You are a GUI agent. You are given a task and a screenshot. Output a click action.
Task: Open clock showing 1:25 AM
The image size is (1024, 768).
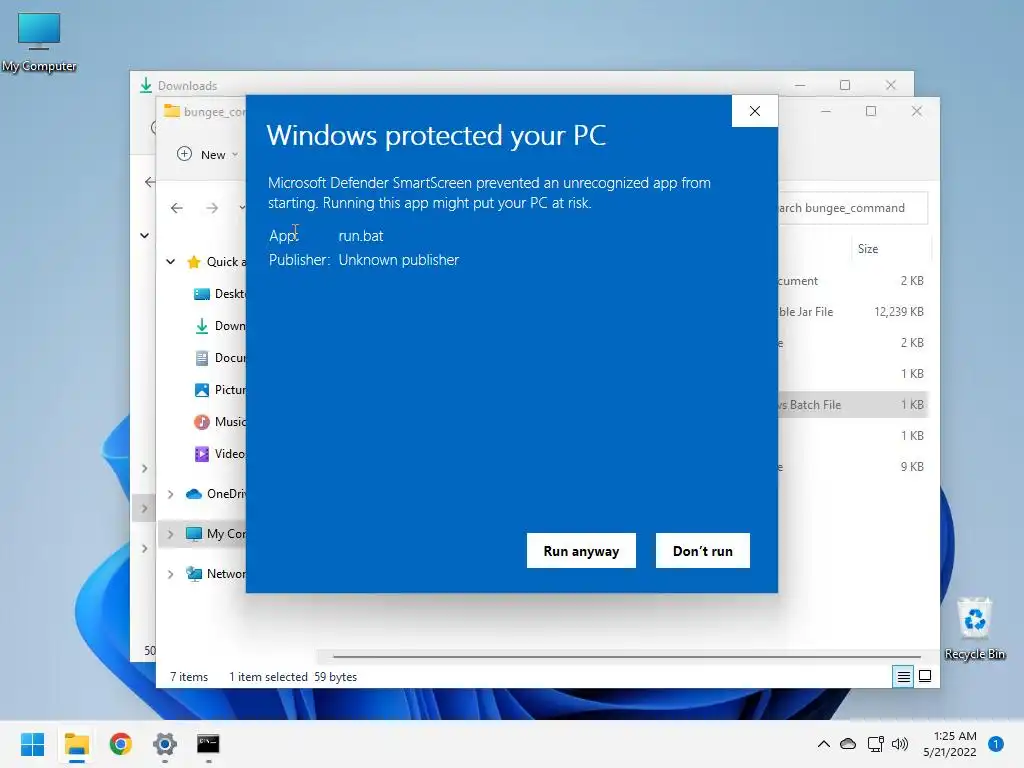pyautogui.click(x=950, y=744)
